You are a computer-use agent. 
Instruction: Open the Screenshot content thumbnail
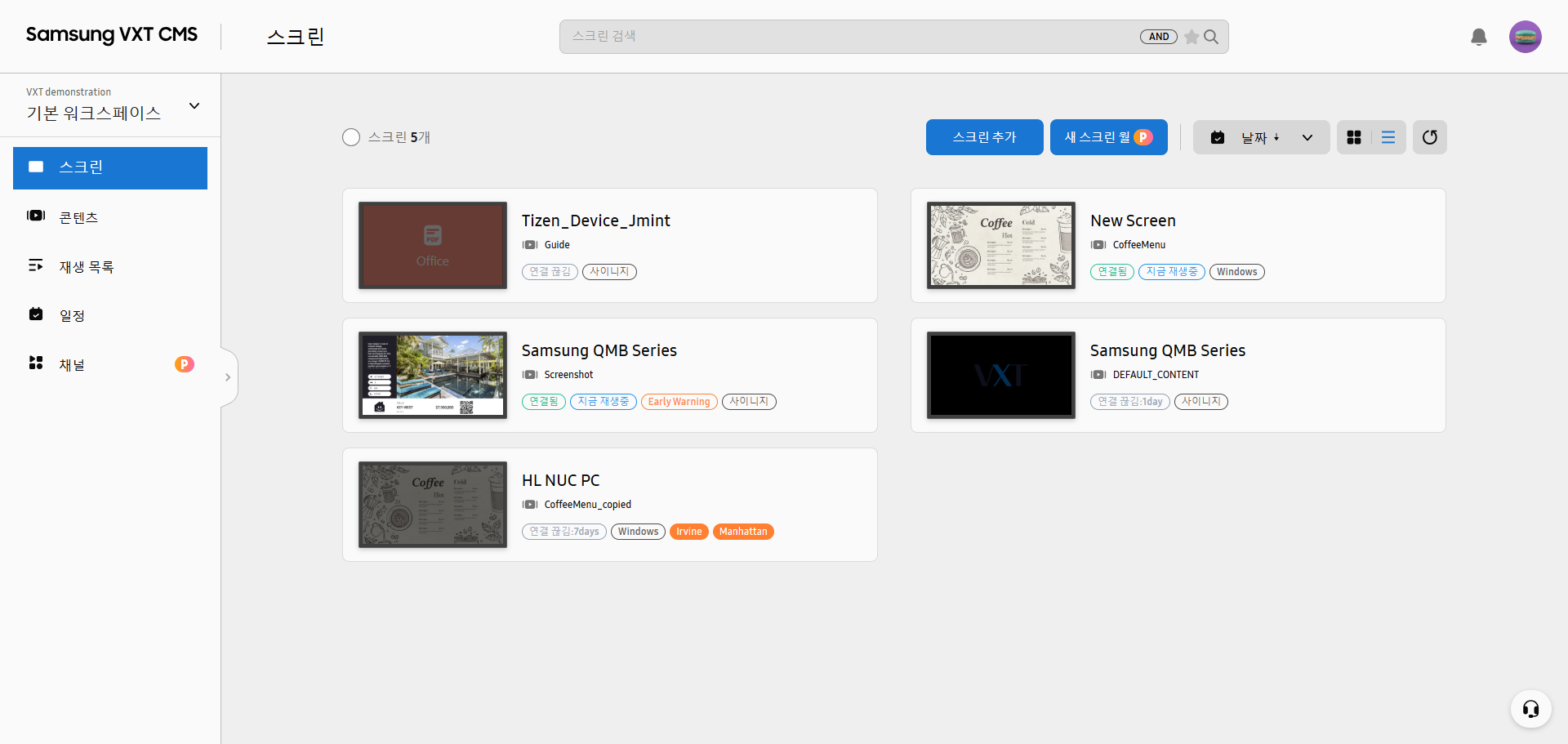pyautogui.click(x=433, y=375)
